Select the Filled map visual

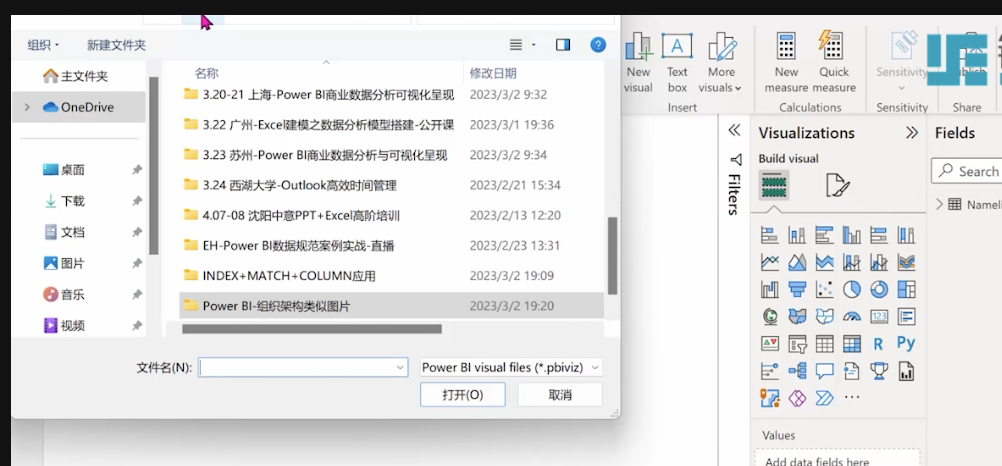797,316
